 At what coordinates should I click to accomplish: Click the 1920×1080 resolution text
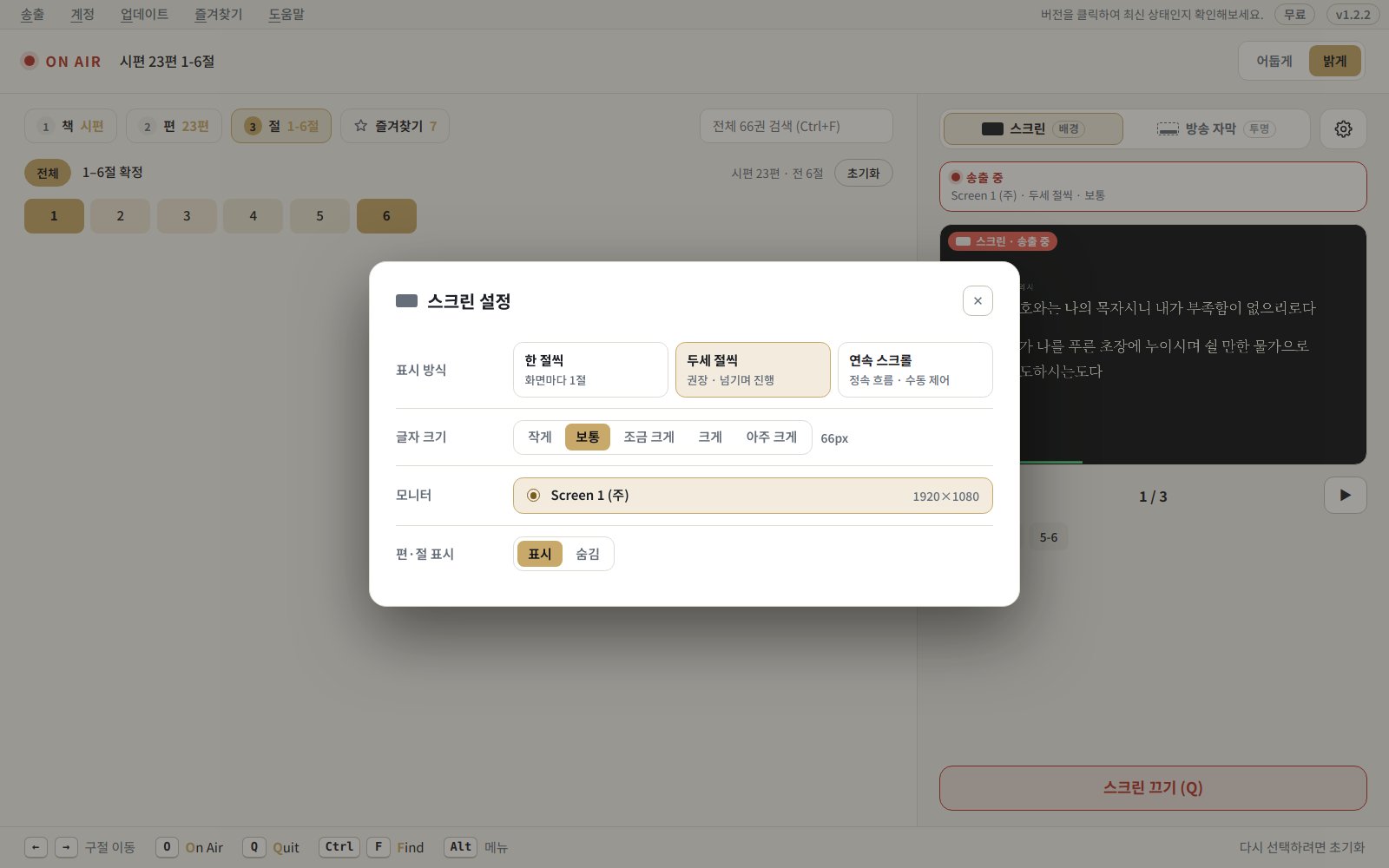(x=945, y=496)
